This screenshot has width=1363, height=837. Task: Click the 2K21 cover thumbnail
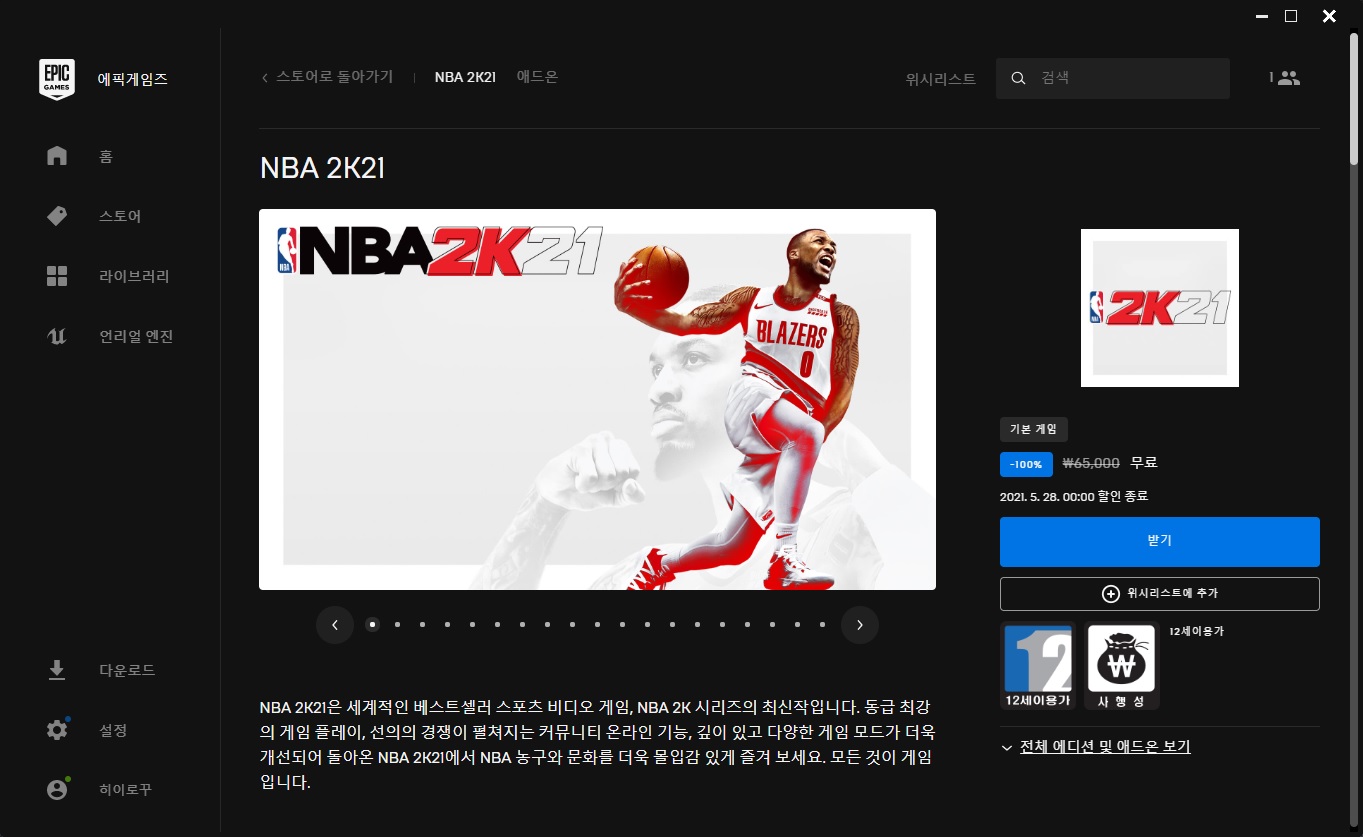click(1160, 308)
